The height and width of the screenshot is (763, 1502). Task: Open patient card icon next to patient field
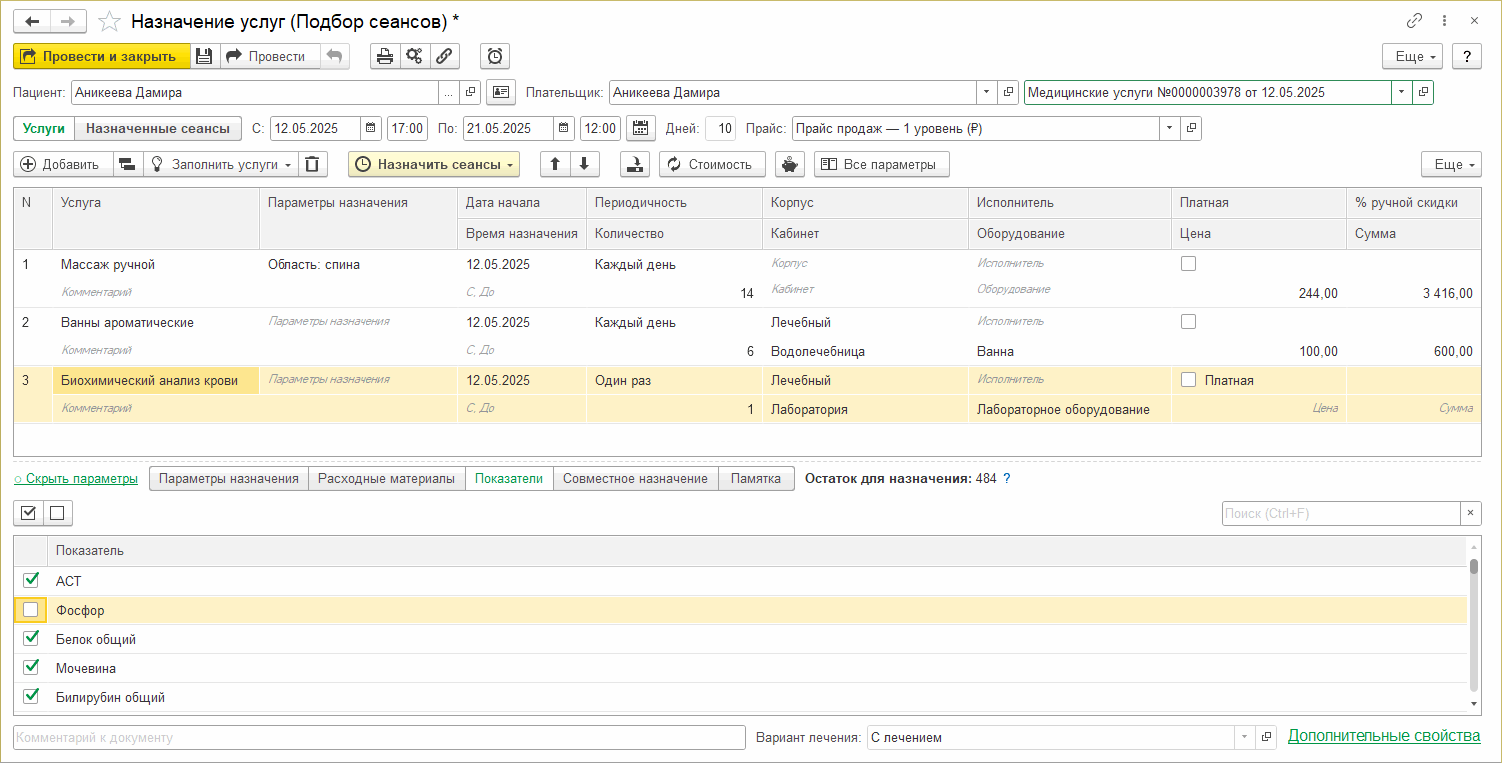click(x=501, y=92)
